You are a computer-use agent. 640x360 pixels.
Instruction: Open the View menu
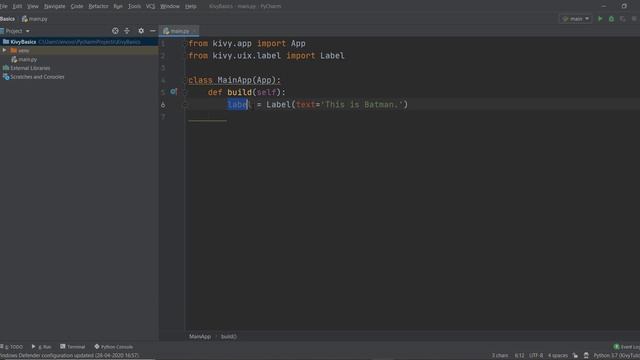(33, 6)
